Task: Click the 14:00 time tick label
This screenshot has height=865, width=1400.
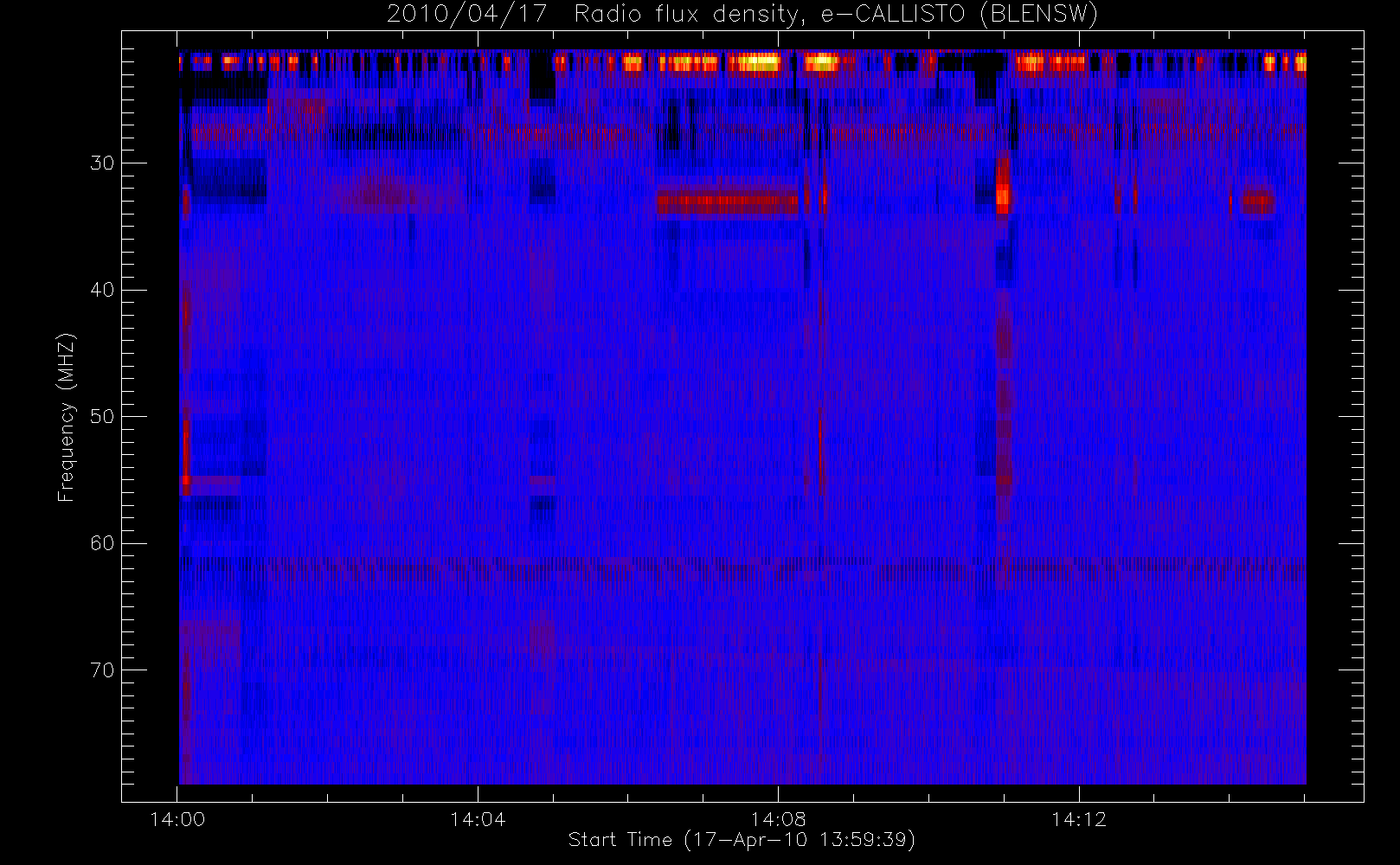Action: 177,819
